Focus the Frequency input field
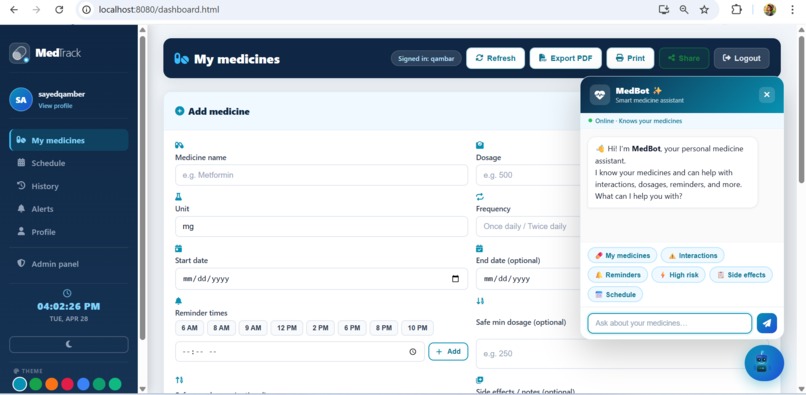 coord(528,226)
